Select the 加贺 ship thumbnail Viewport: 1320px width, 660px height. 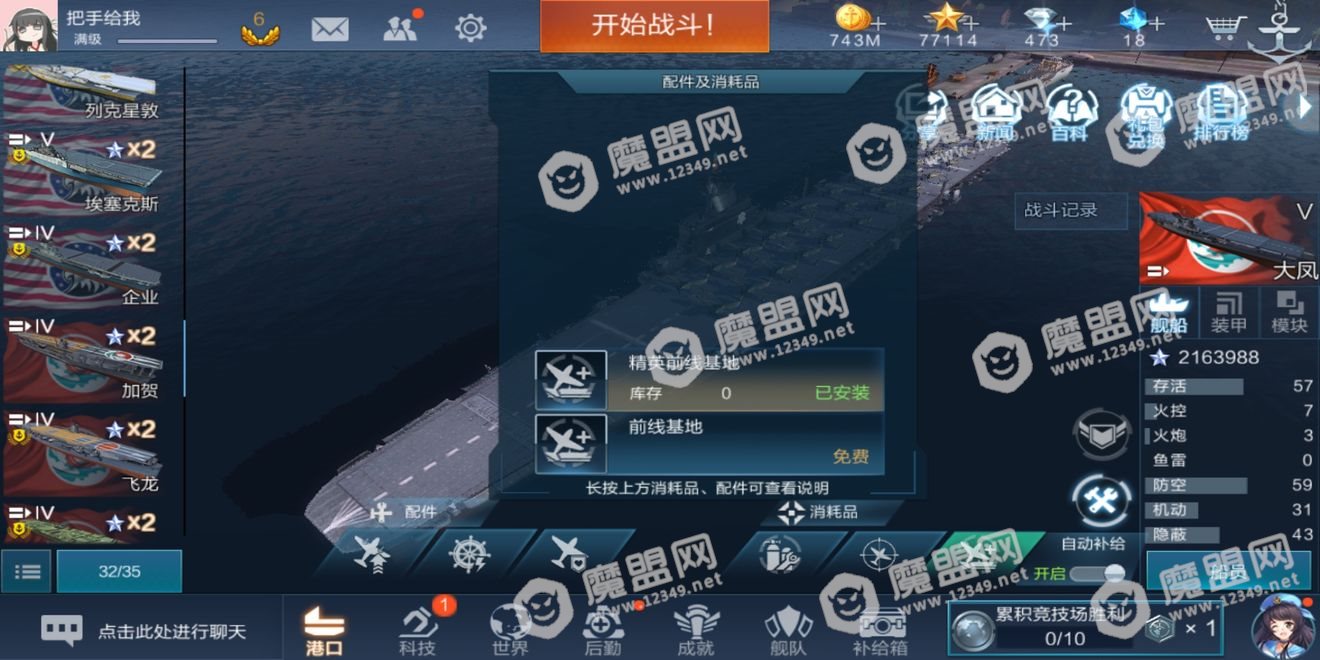(92, 359)
